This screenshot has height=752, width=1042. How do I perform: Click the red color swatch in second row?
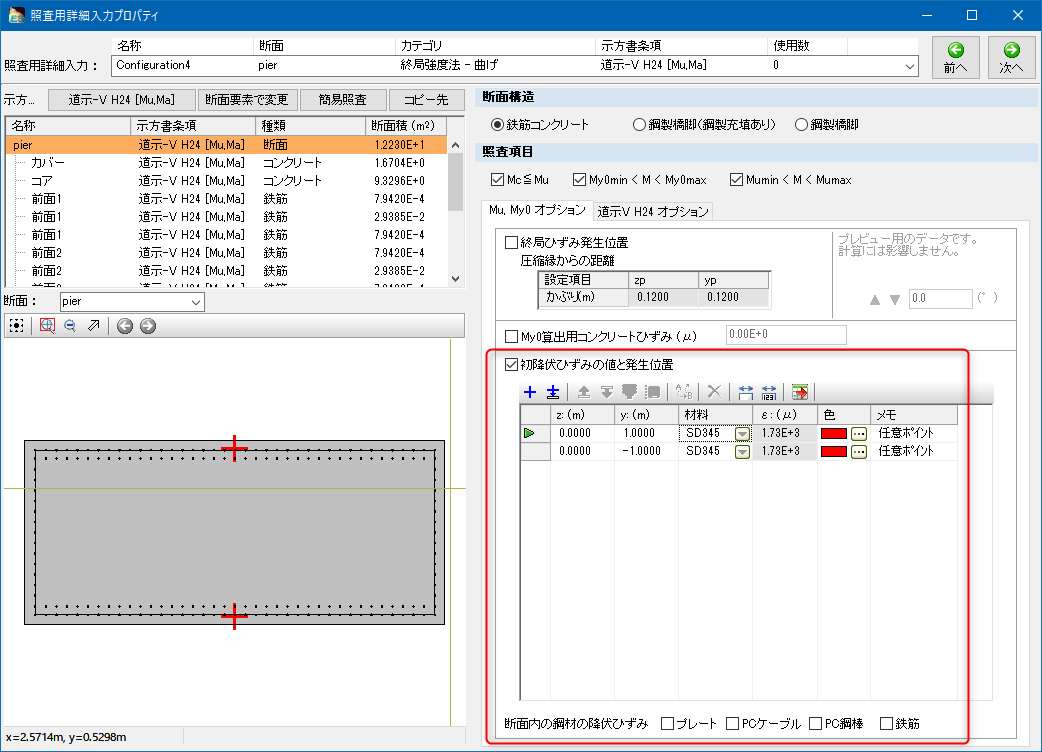click(x=833, y=452)
